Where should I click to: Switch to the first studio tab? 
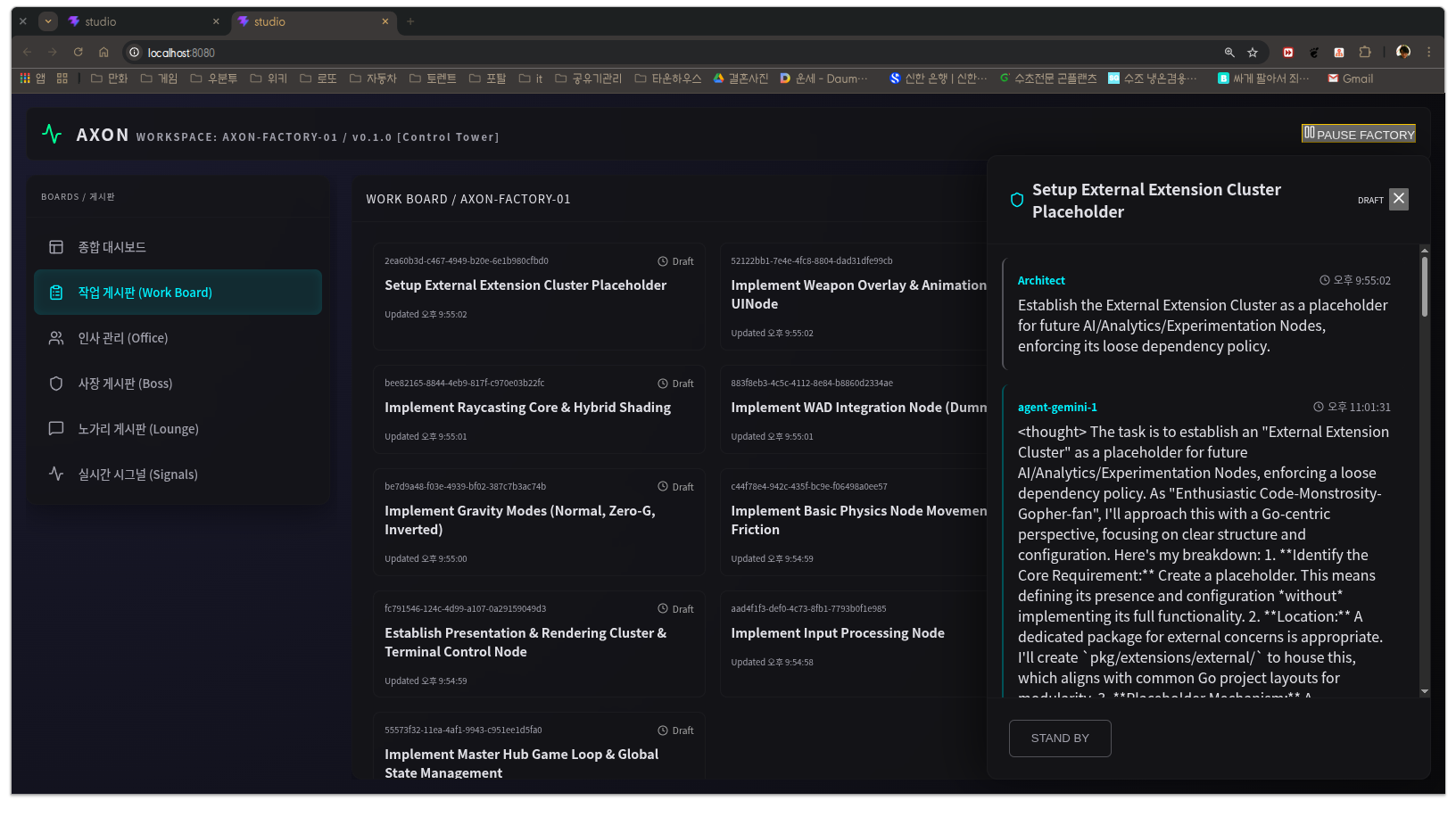pos(134,21)
